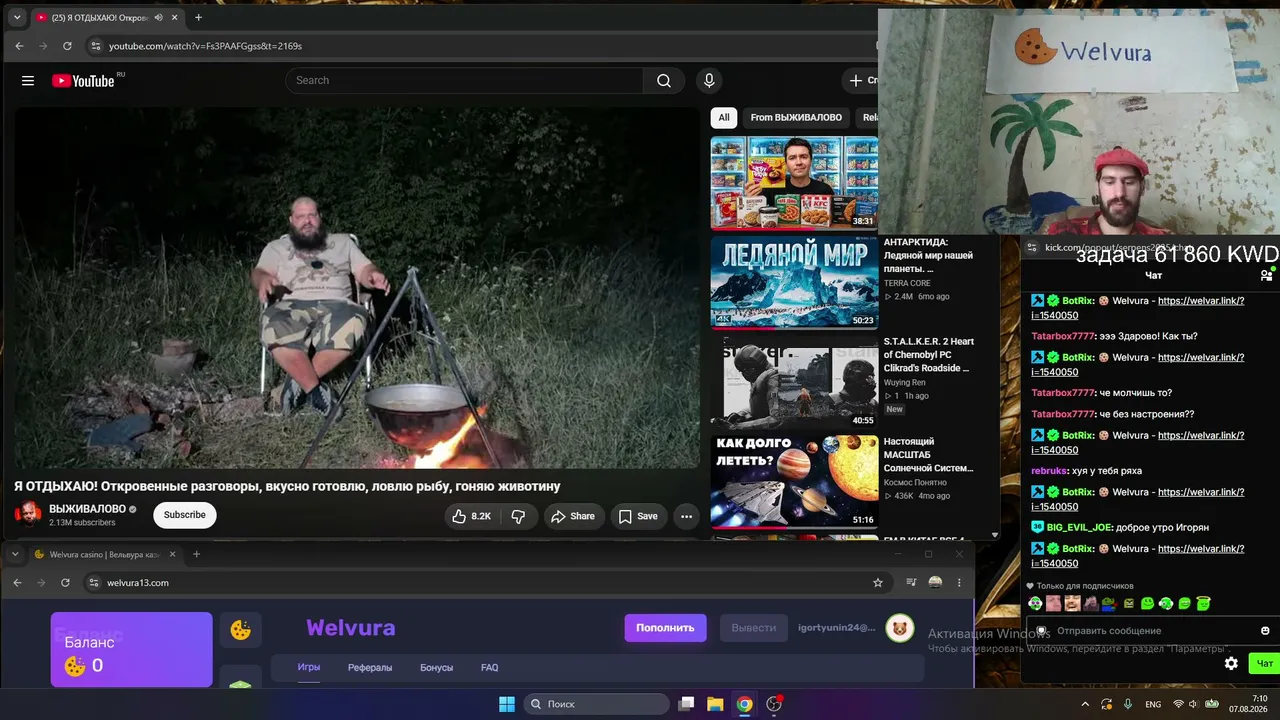1280x720 pixels.
Task: Dislike the video with thumbs-down icon
Action: 518,516
